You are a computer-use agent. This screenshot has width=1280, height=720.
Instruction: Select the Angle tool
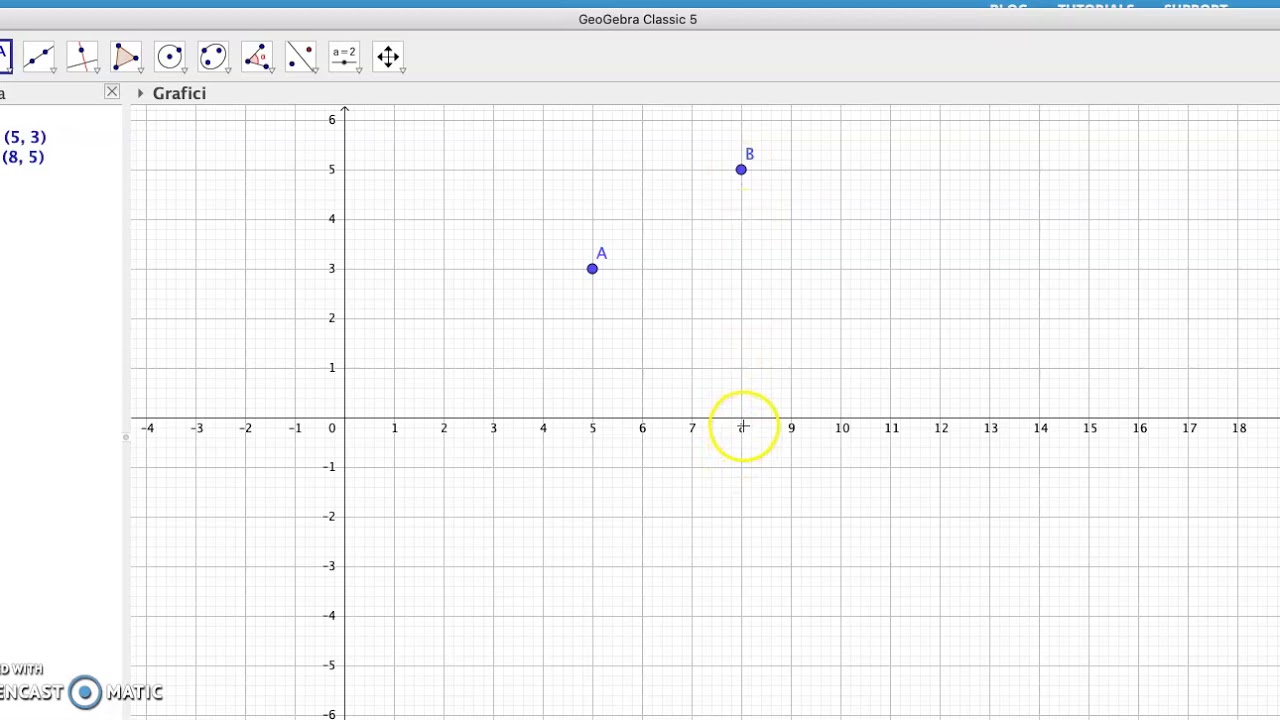(257, 56)
